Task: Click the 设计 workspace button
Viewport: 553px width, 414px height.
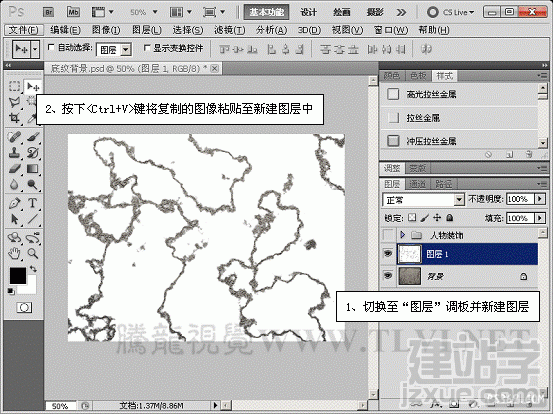Action: (308, 12)
